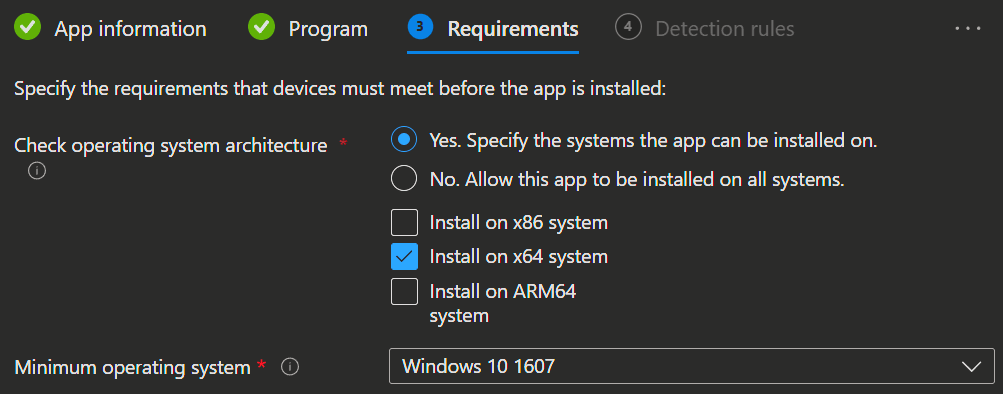Go to the Program tab
Screen dimensions: 1003x394
328,29
